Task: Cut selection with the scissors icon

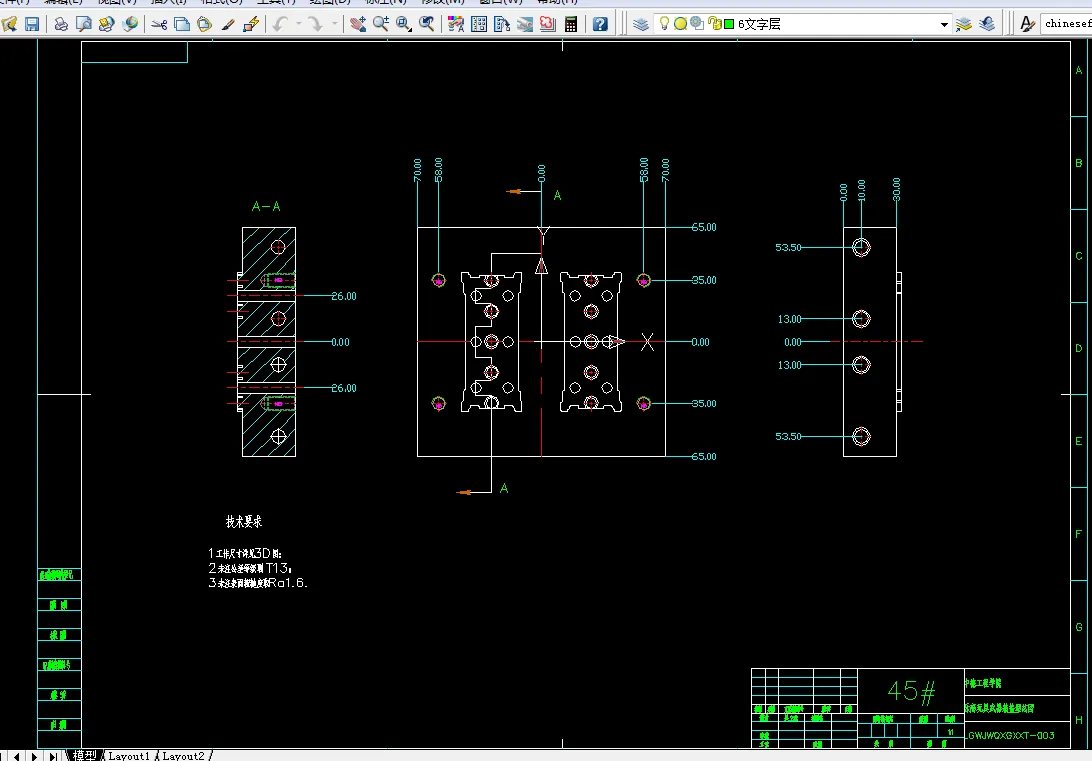Action: [159, 24]
